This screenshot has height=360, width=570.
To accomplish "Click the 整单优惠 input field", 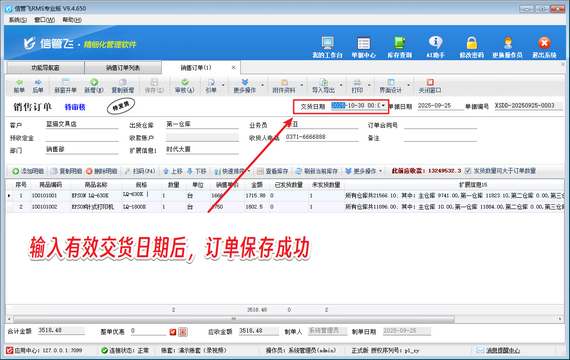I will coord(148,331).
